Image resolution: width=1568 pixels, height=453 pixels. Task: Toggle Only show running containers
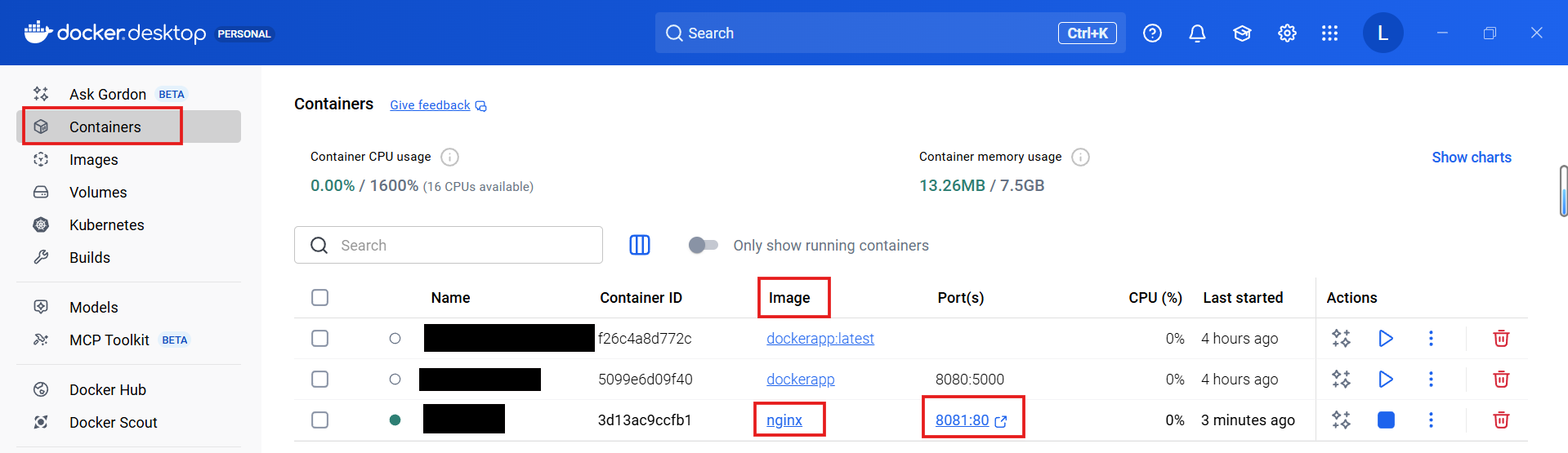pos(703,245)
